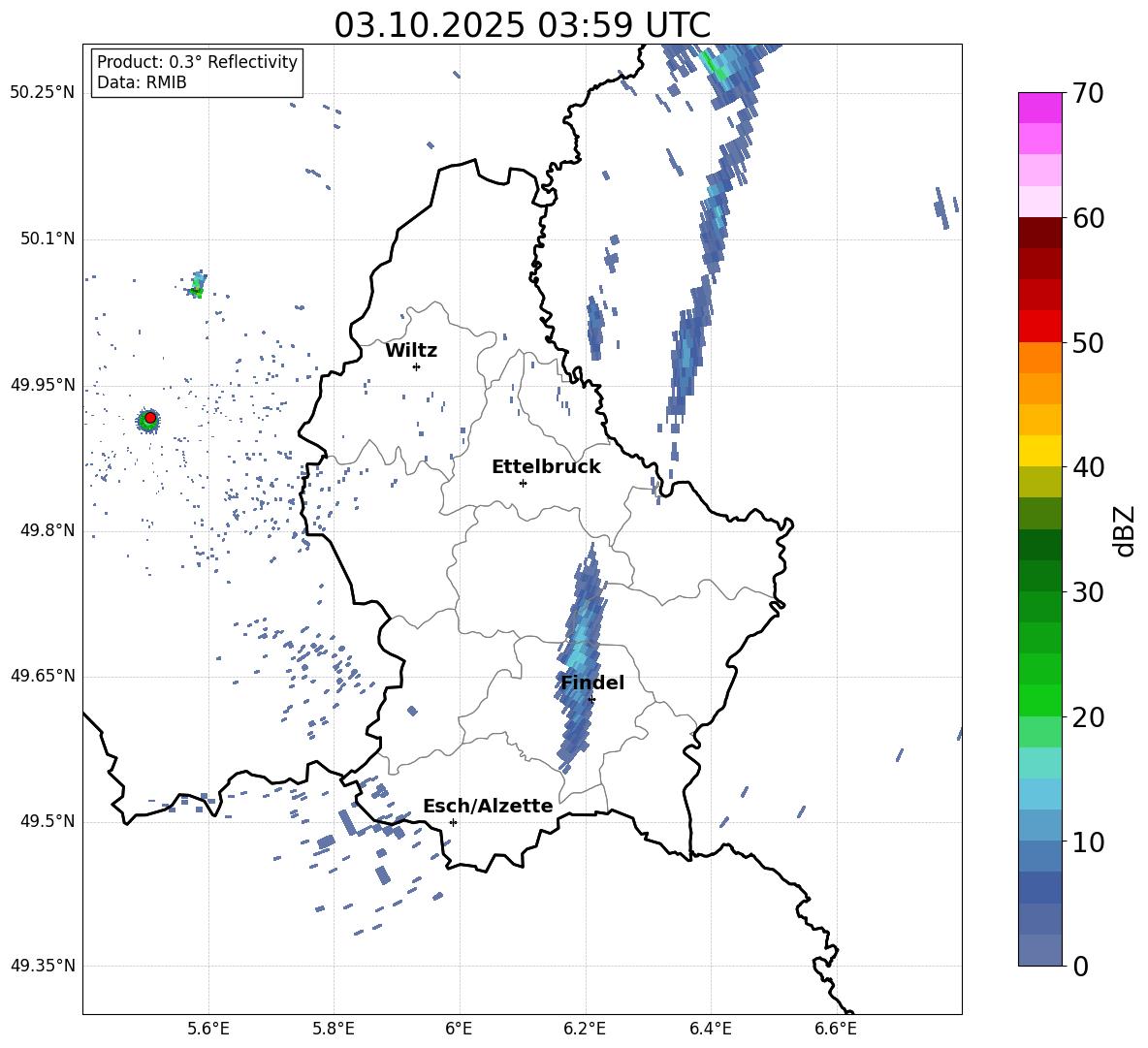Pick the orange swatch just below 50

(1039, 358)
